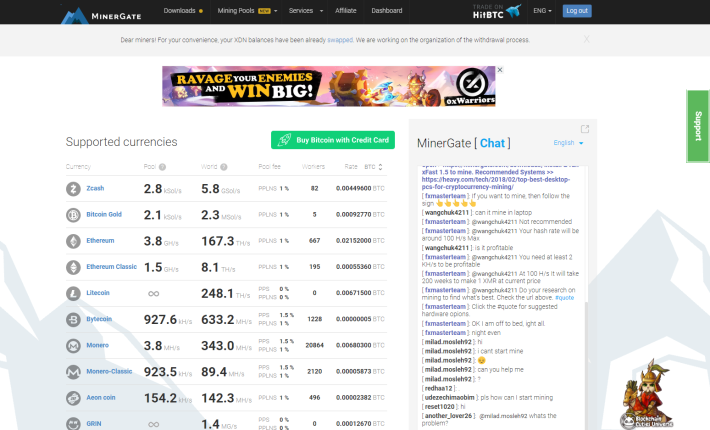Image resolution: width=710 pixels, height=430 pixels.
Task: Click the Blockchain Cuties mascot ad
Action: [646, 395]
